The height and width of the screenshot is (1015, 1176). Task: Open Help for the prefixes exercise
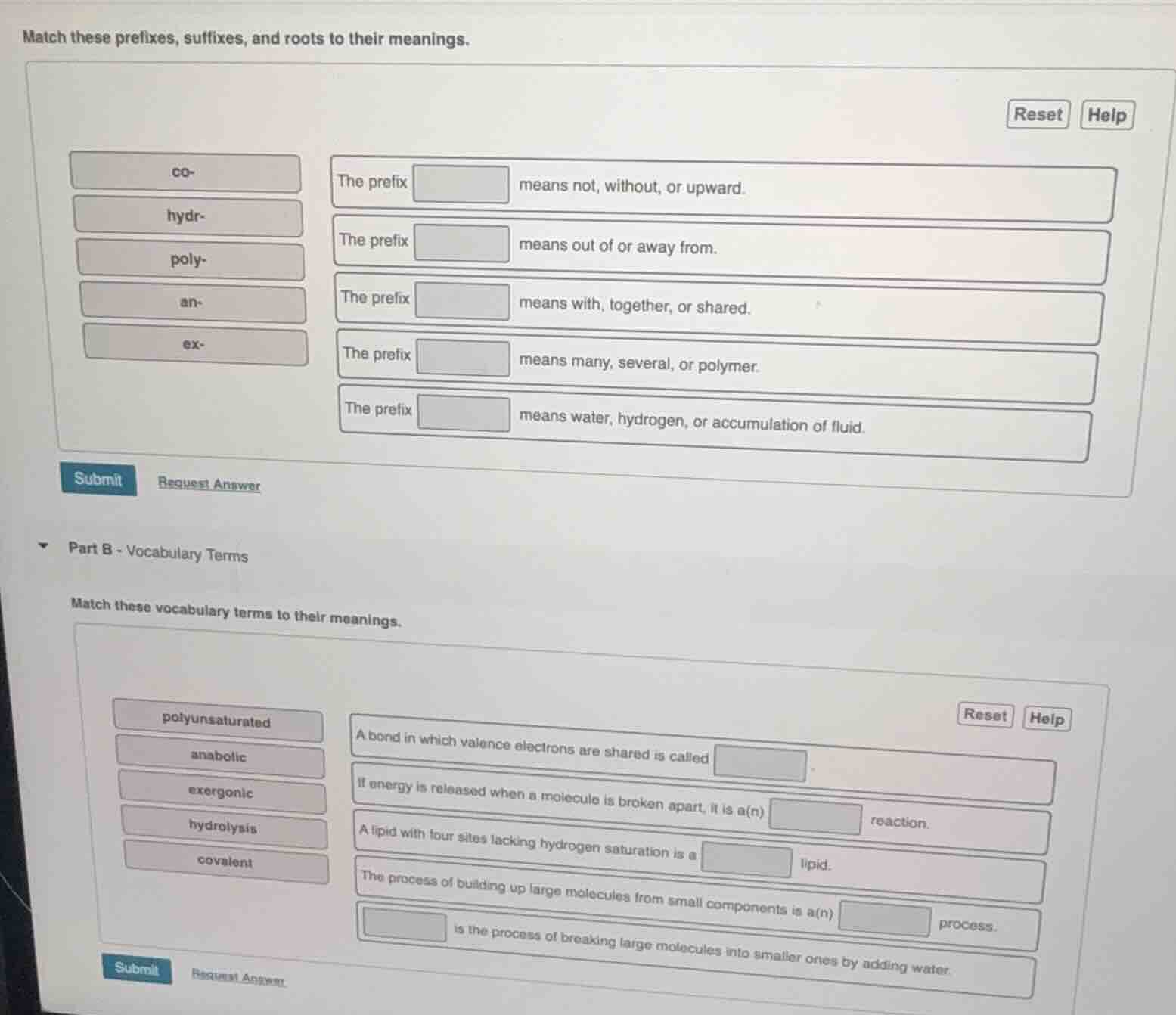point(1106,116)
